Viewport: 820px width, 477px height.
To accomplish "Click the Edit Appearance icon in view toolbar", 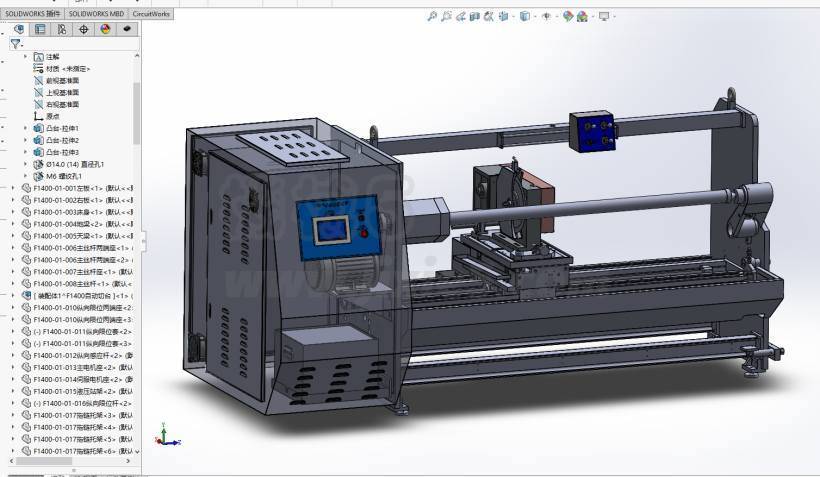I will [568, 16].
